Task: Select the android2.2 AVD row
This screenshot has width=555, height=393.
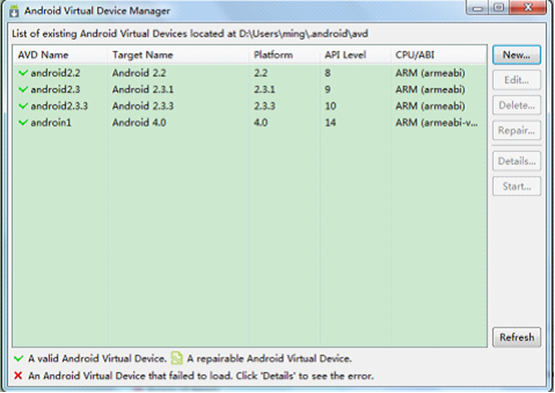Action: coord(250,73)
